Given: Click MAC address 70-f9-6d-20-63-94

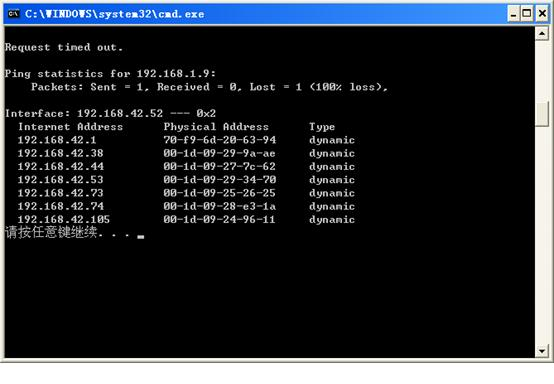Looking at the screenshot, I should [x=219, y=140].
